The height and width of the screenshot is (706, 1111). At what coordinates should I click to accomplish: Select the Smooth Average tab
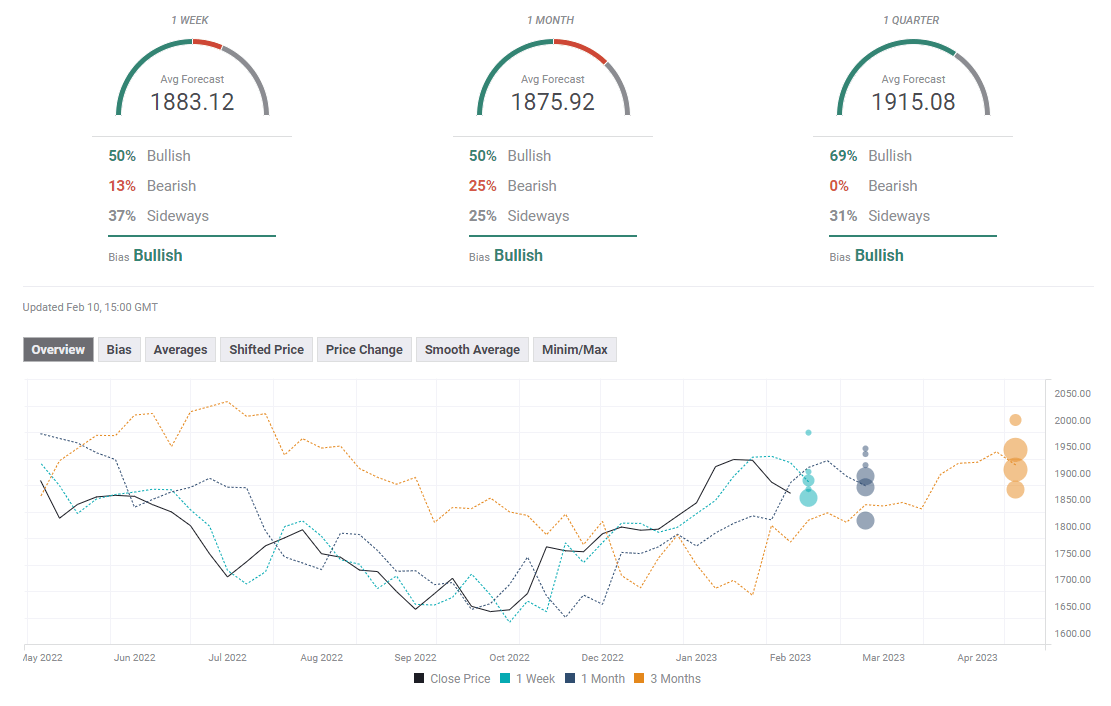pyautogui.click(x=472, y=349)
